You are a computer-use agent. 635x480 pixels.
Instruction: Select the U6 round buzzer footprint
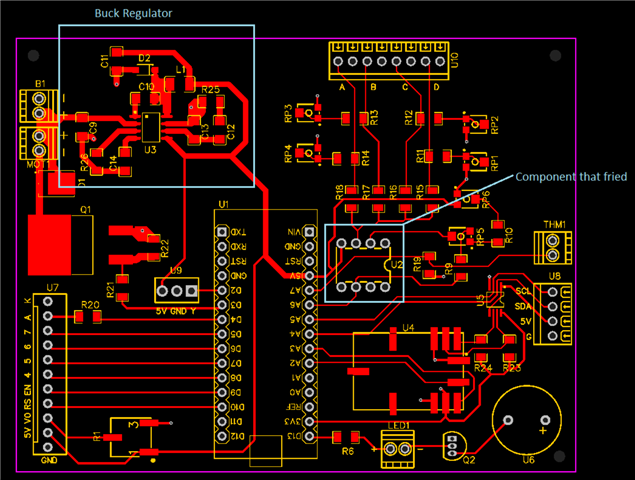pyautogui.click(x=527, y=420)
